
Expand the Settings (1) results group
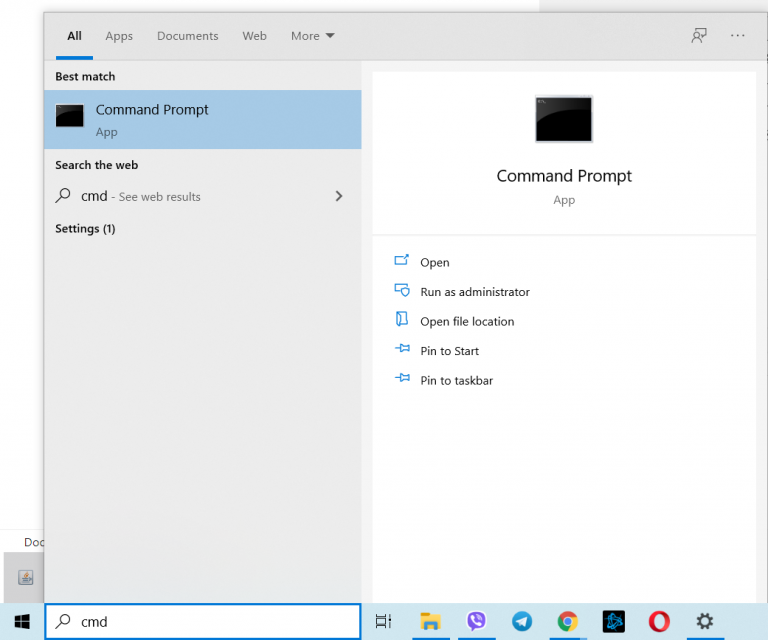[85, 229]
